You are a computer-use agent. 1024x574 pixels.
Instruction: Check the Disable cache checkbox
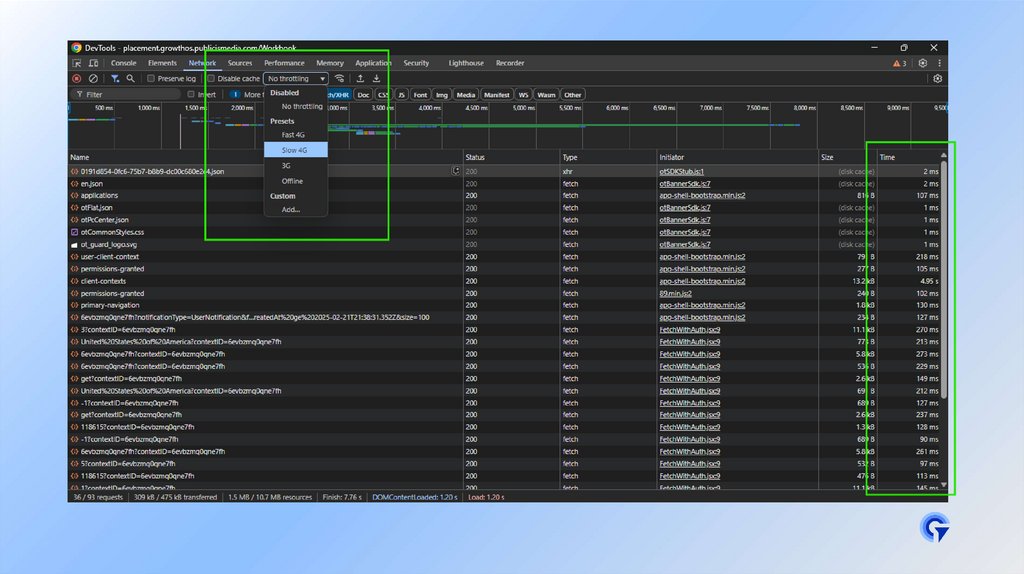(211, 78)
